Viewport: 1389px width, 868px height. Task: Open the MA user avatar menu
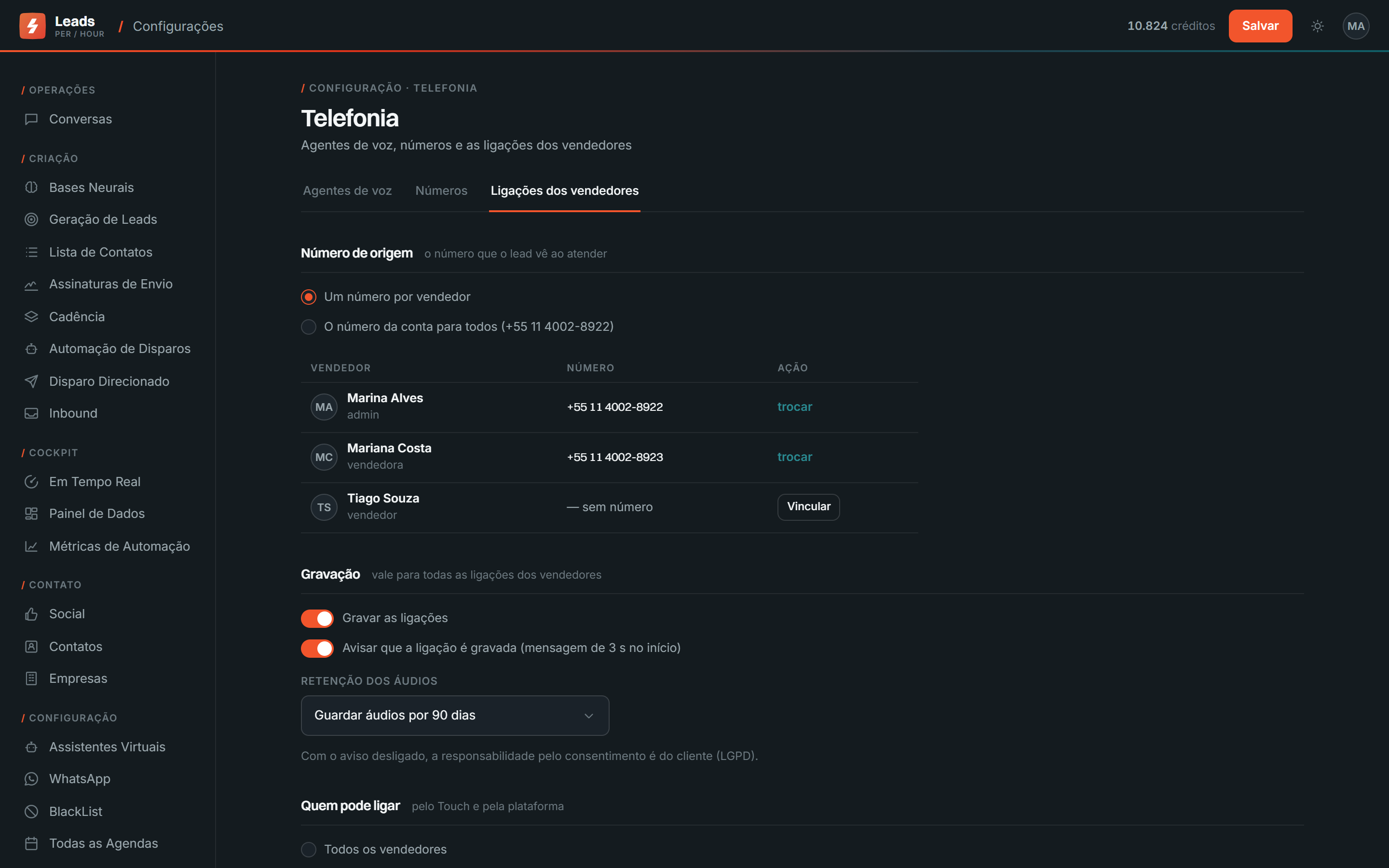click(1356, 26)
